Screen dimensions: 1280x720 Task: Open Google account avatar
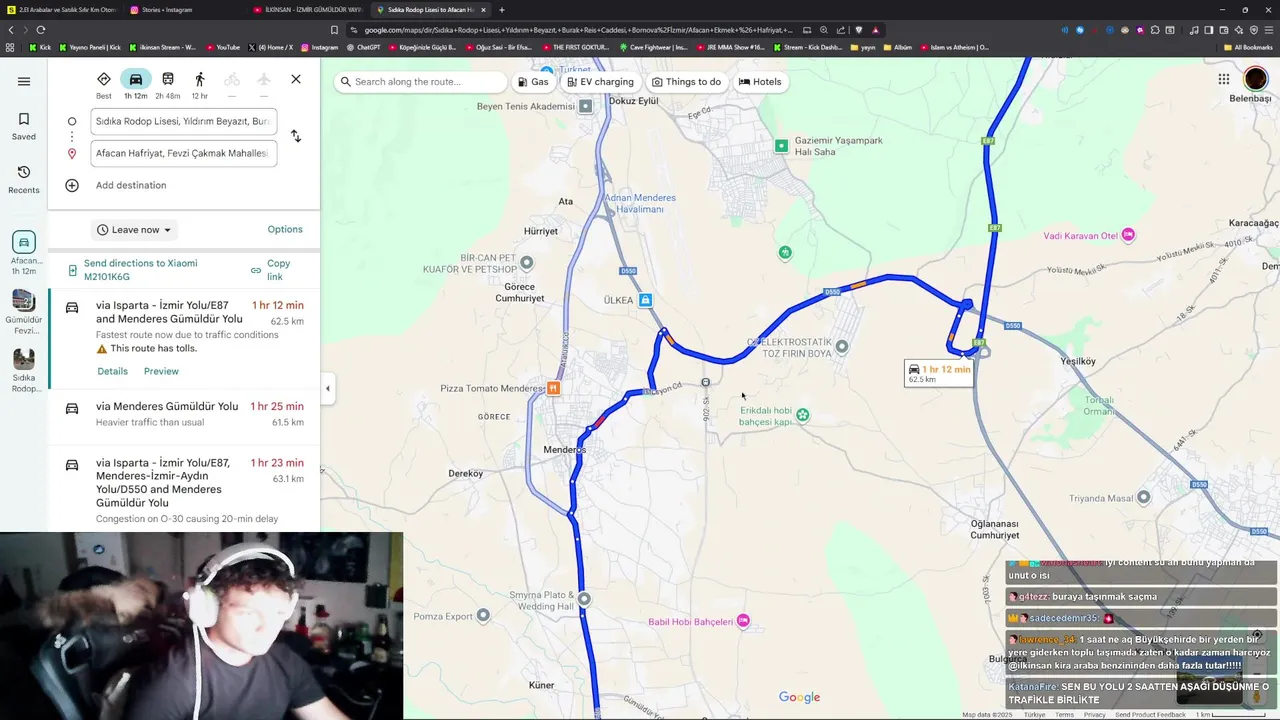click(x=1255, y=79)
